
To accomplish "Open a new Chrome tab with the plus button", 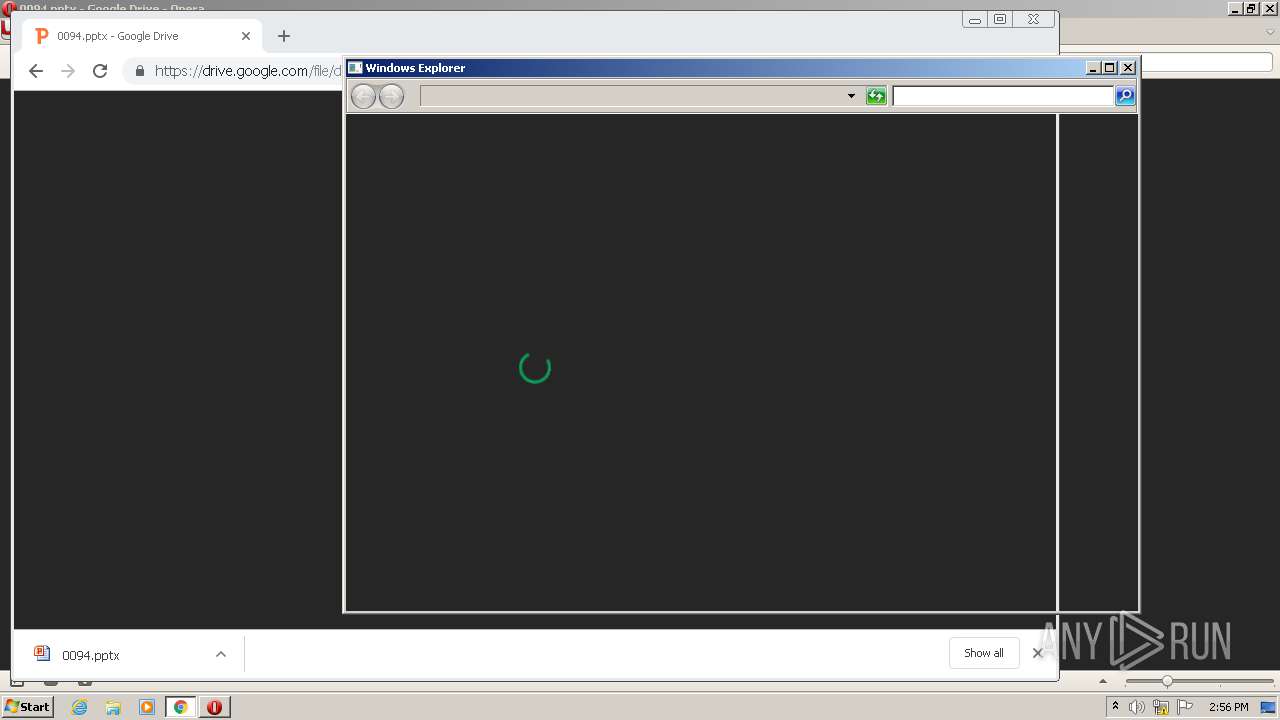I will pos(284,36).
